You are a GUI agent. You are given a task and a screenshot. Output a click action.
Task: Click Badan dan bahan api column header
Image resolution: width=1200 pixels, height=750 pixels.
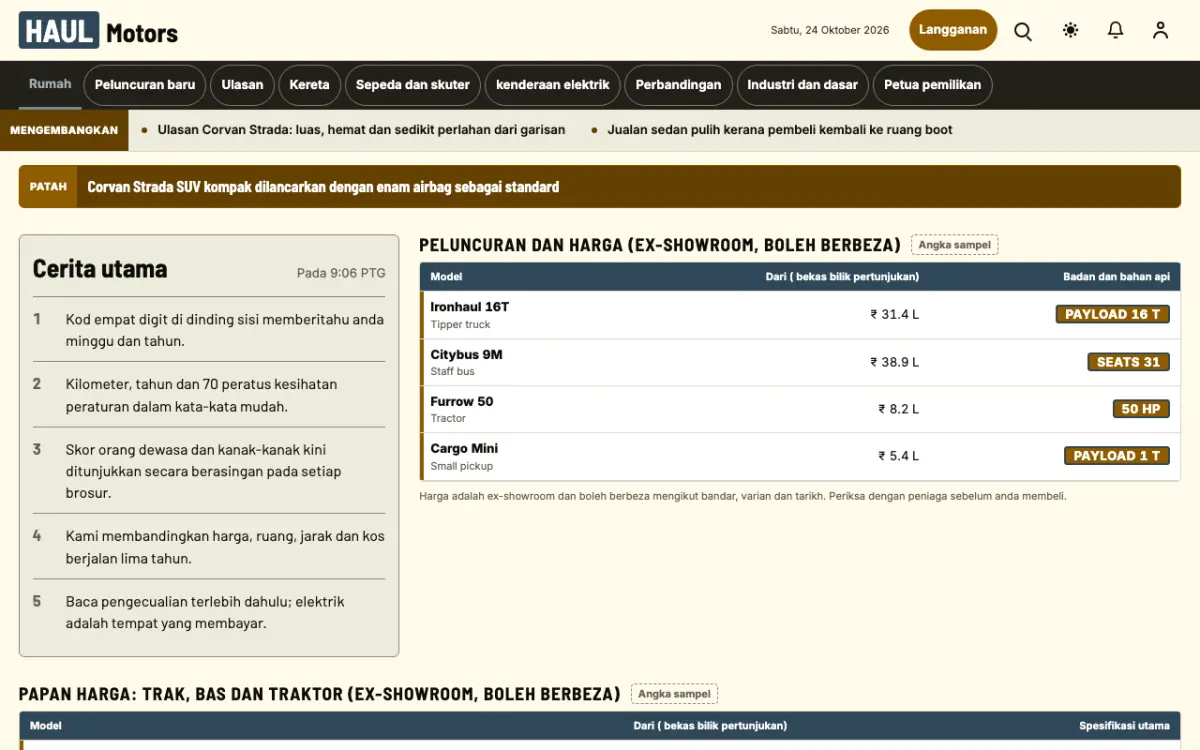tap(1116, 277)
